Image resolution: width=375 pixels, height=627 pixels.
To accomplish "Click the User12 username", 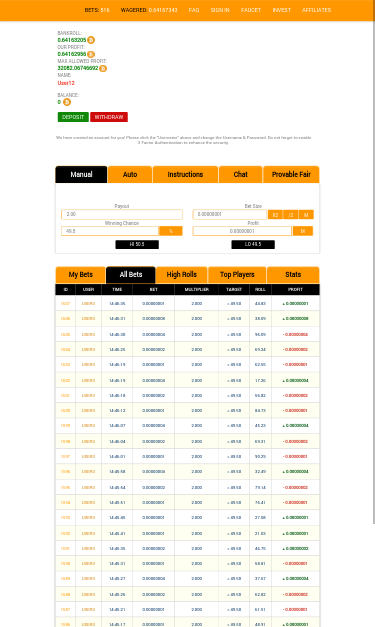I will point(66,83).
